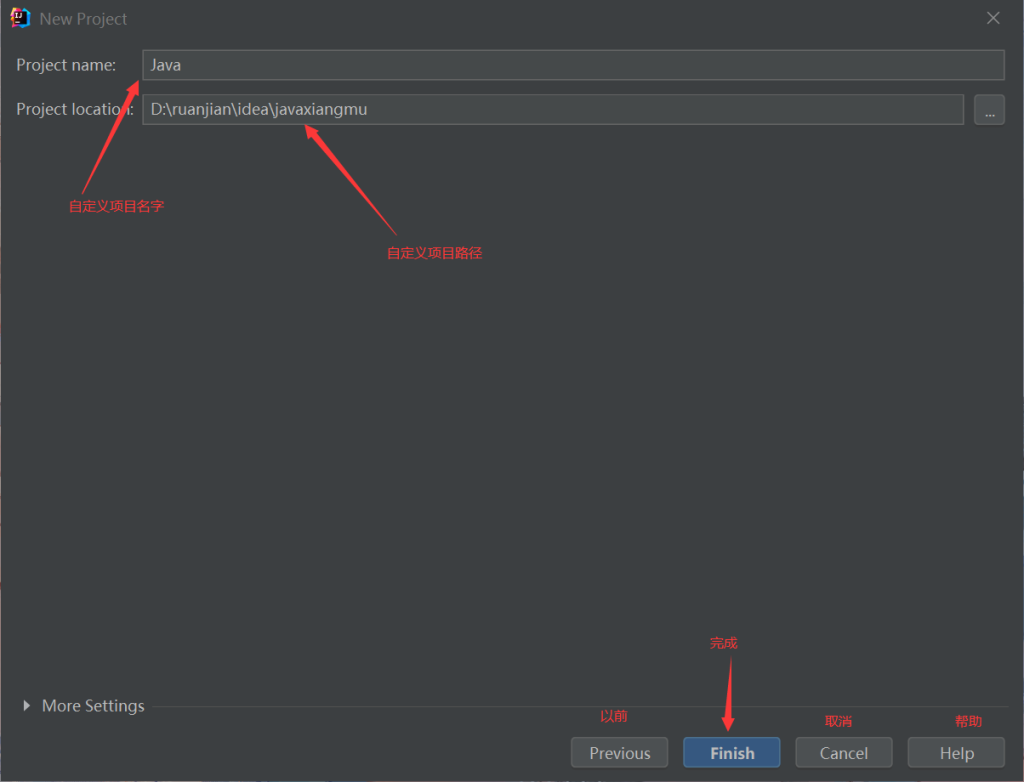
Task: Click the More Settings label text
Action: click(x=93, y=706)
